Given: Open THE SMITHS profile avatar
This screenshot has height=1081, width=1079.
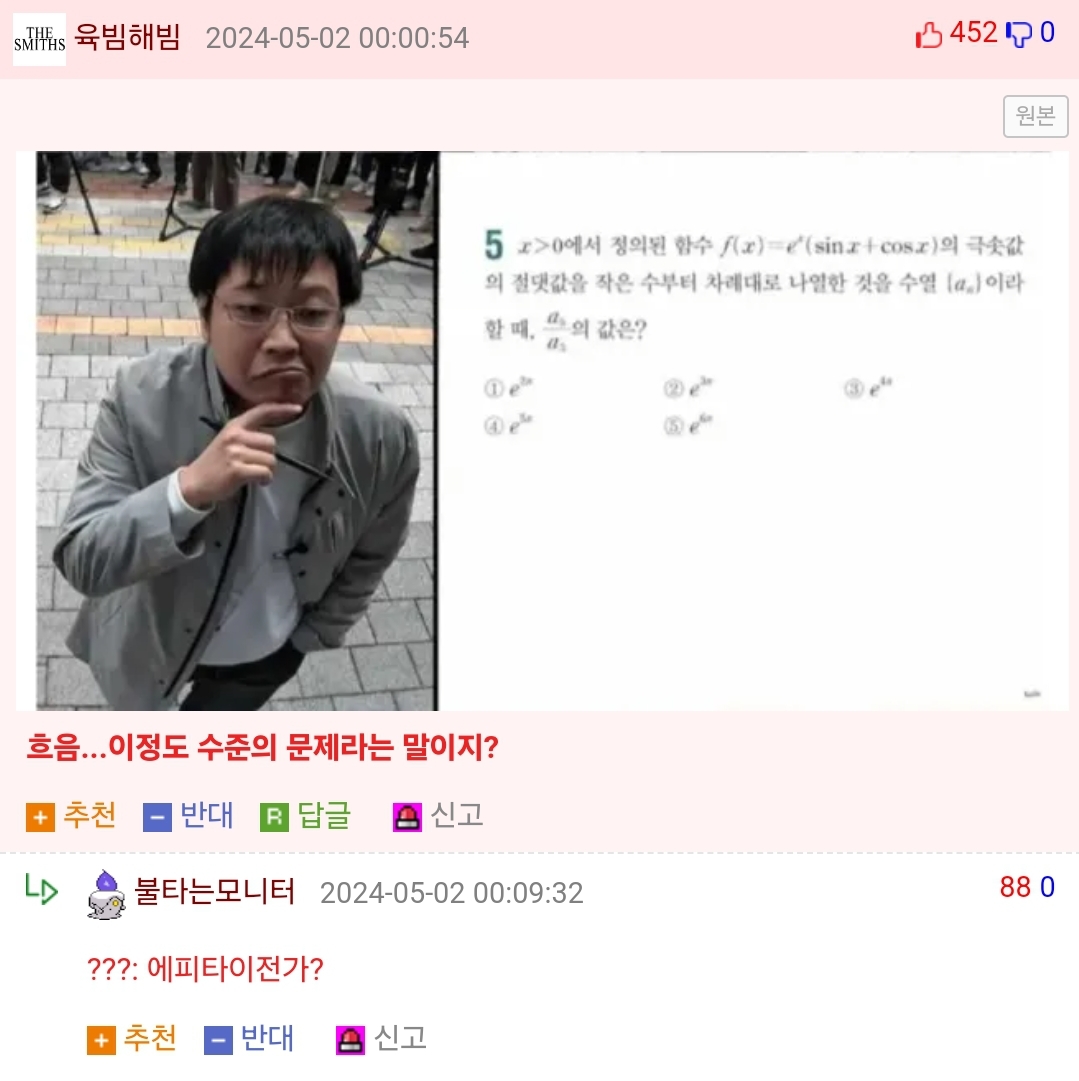Looking at the screenshot, I should coord(39,39).
